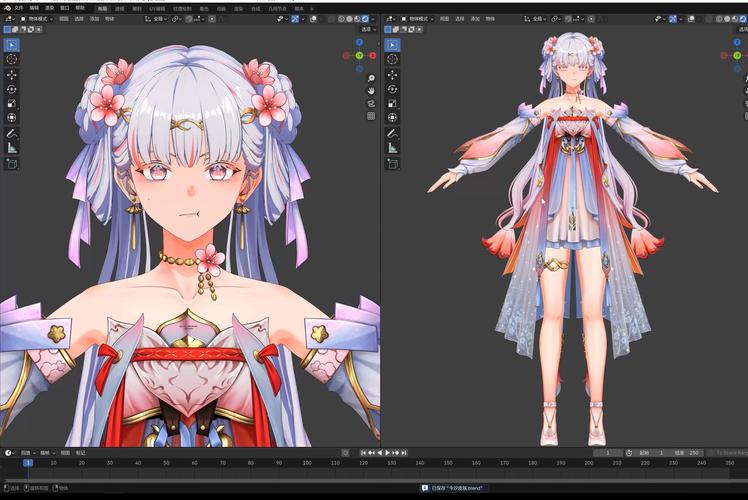Open 标记 marker menu in timeline

(80, 453)
